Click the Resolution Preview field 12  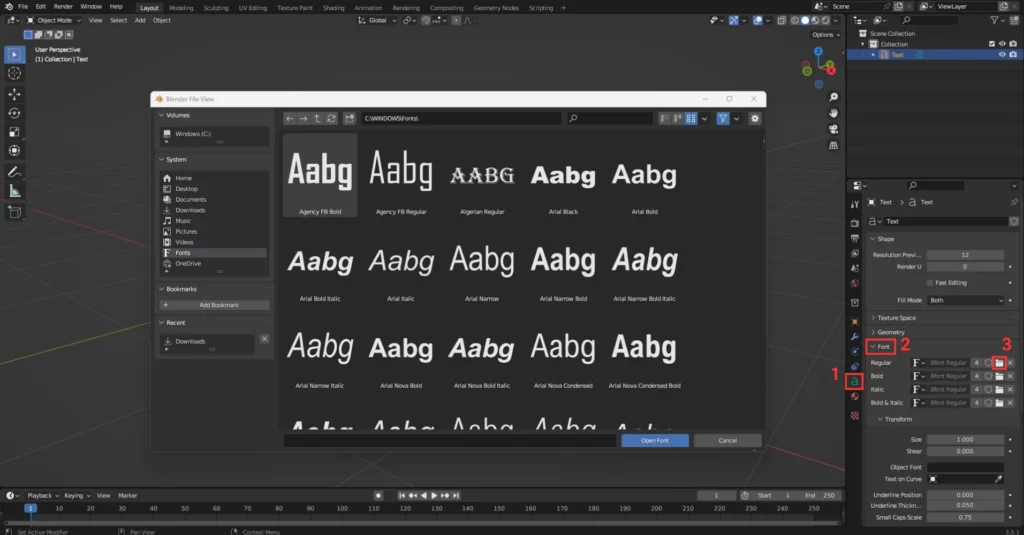965,255
